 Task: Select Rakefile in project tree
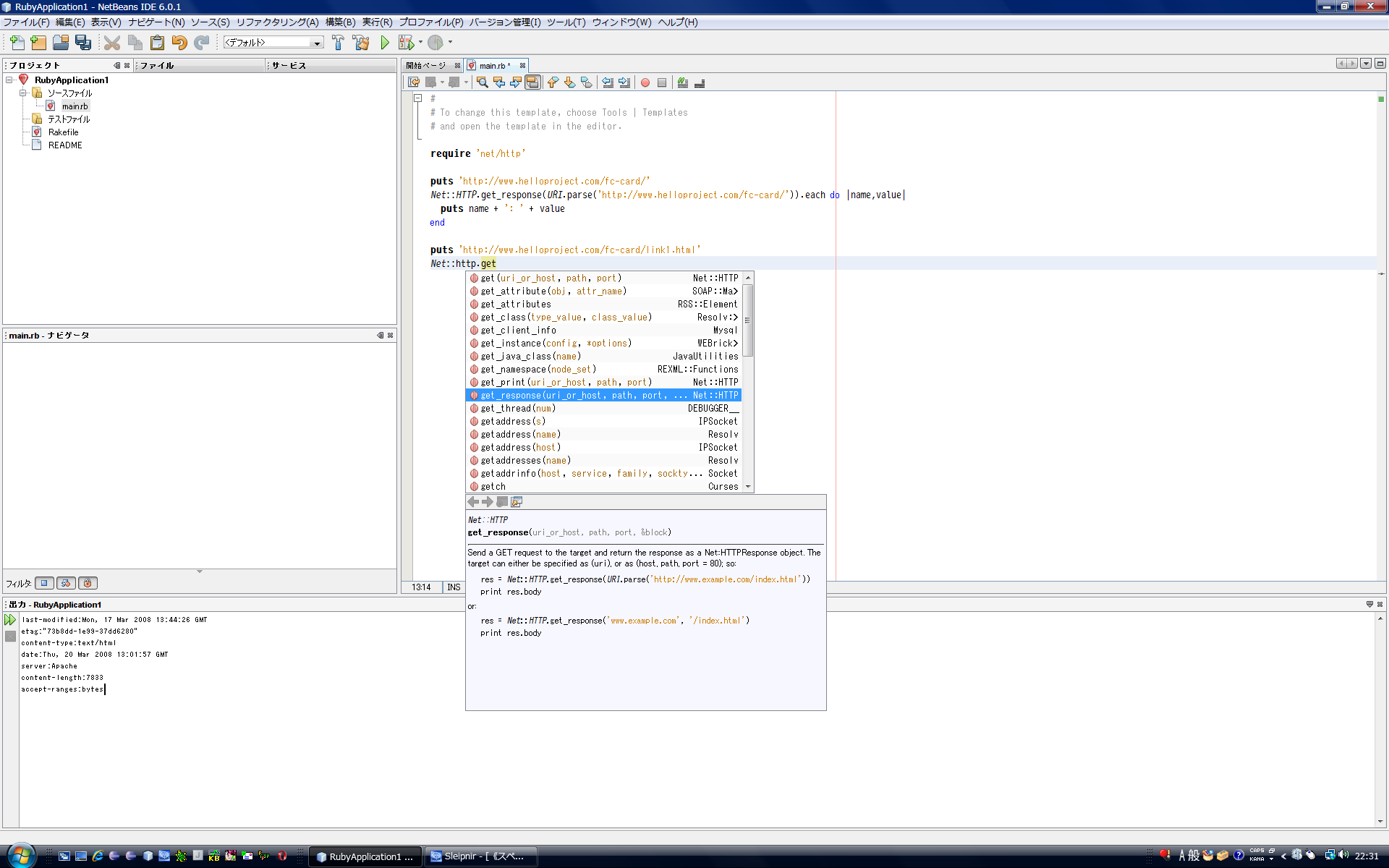pyautogui.click(x=64, y=132)
